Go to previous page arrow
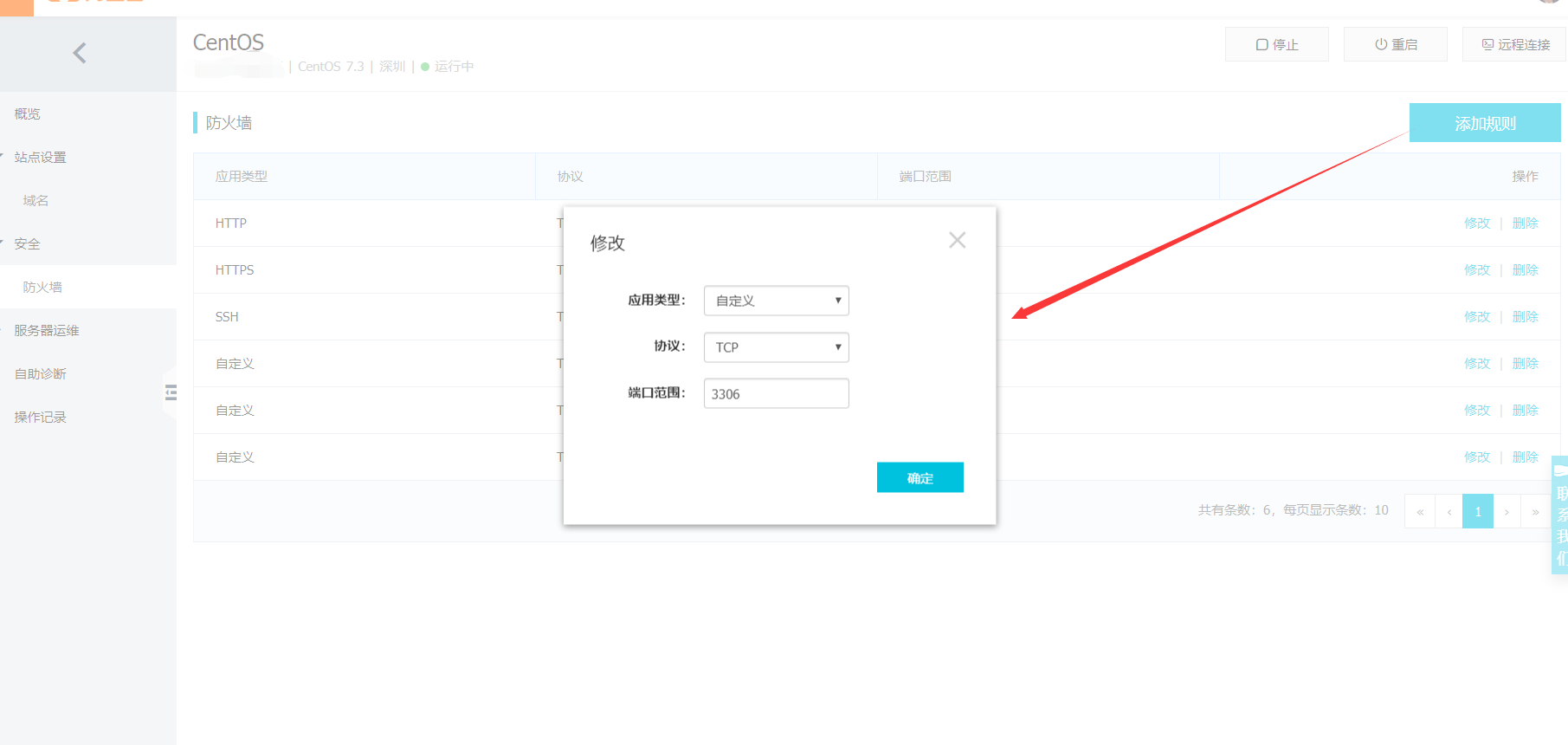Screen dimensions: 1568x745 click(x=1449, y=511)
